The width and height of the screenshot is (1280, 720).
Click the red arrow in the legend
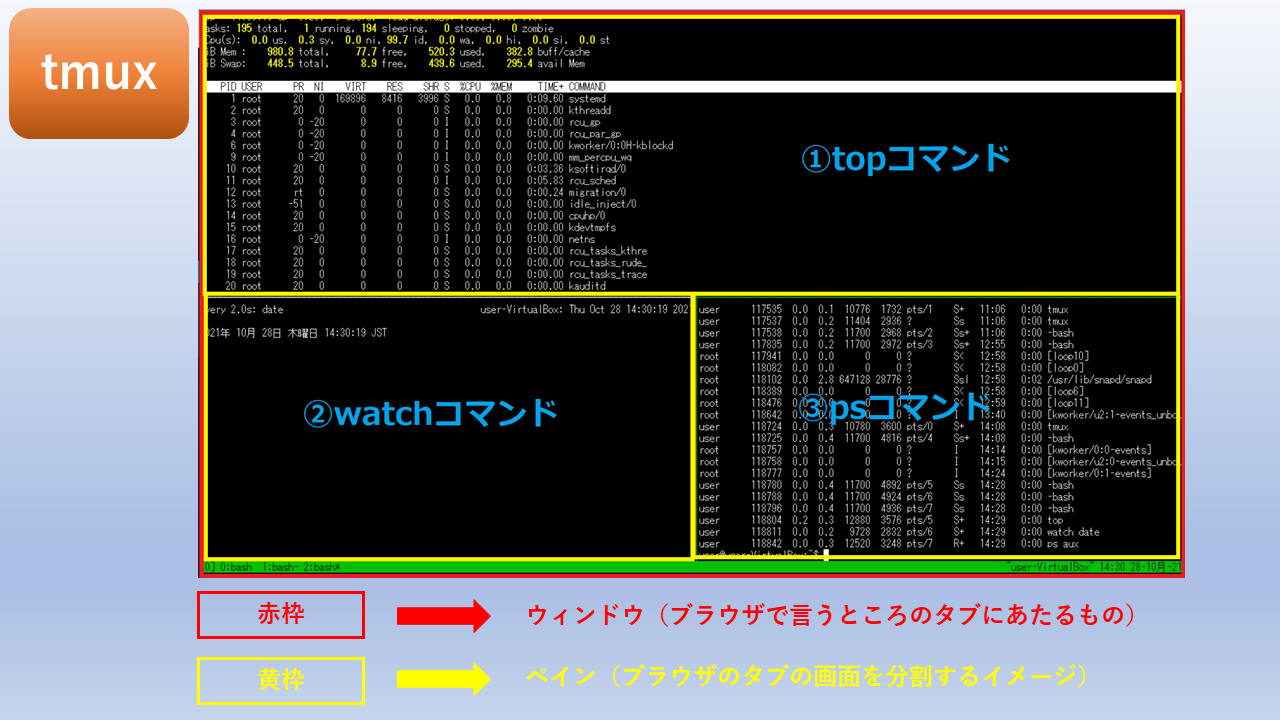(x=443, y=616)
